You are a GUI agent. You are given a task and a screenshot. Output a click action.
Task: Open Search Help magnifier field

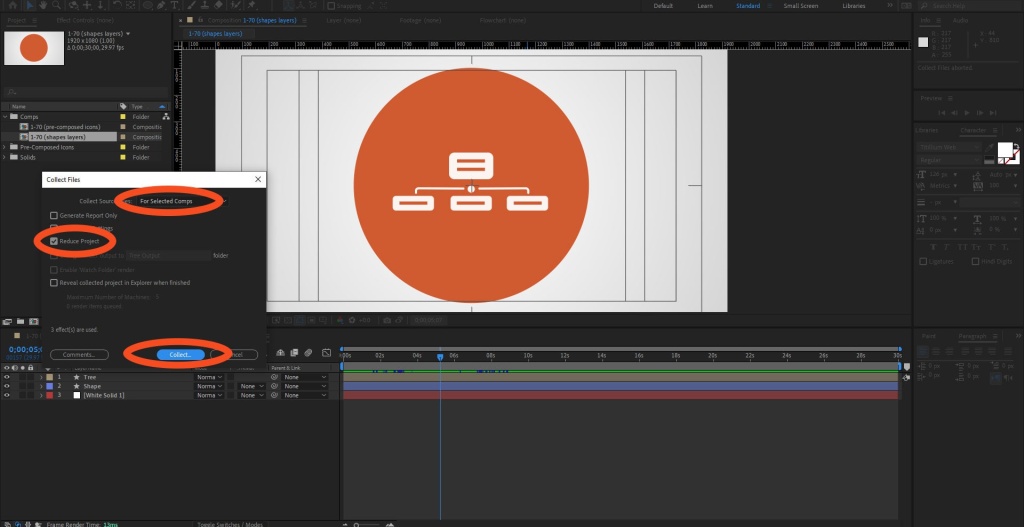tap(968, 6)
